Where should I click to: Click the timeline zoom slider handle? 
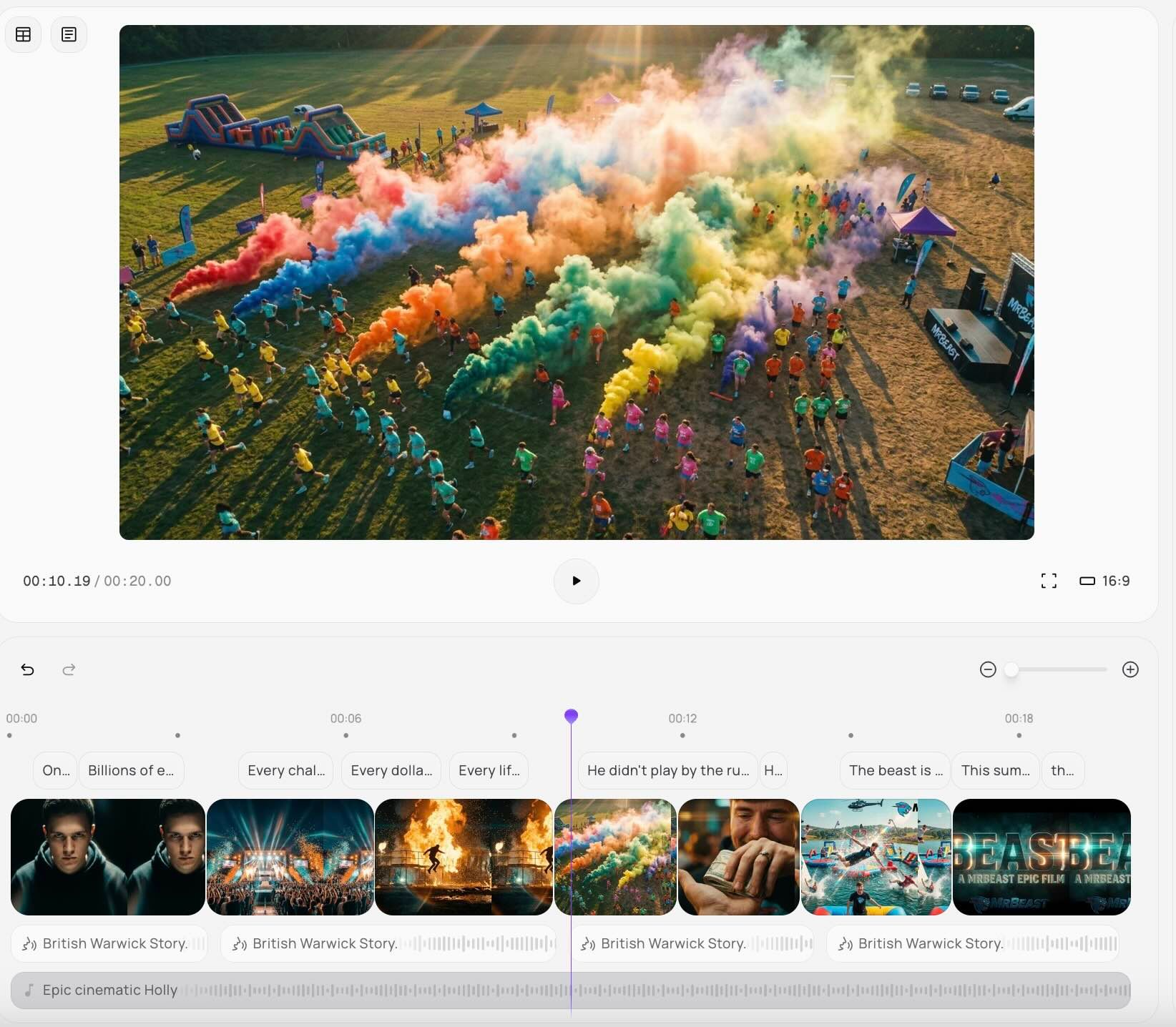click(1011, 669)
